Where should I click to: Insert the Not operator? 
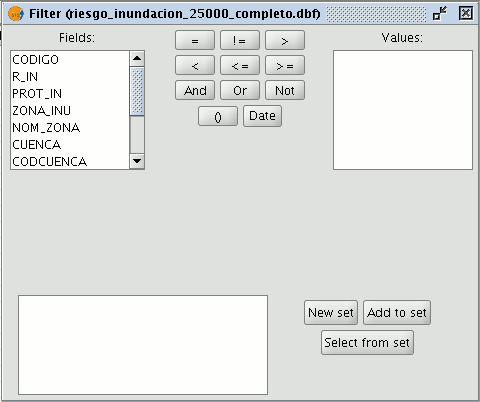[285, 90]
